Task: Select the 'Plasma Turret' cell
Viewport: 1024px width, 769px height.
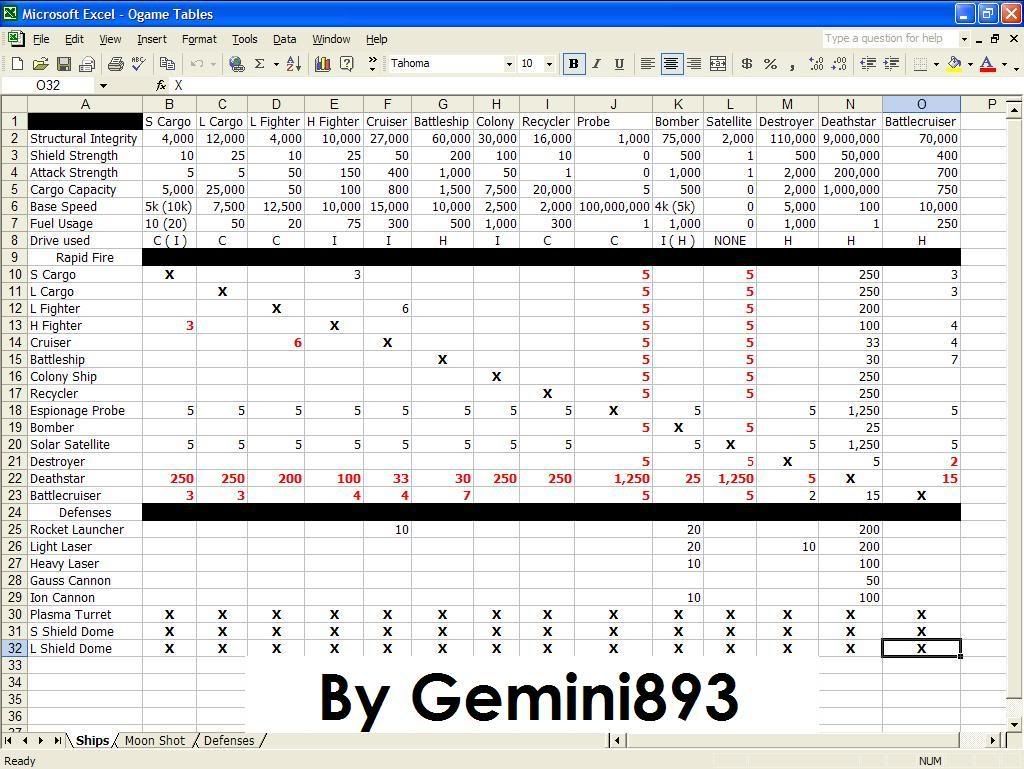Action: coord(85,614)
